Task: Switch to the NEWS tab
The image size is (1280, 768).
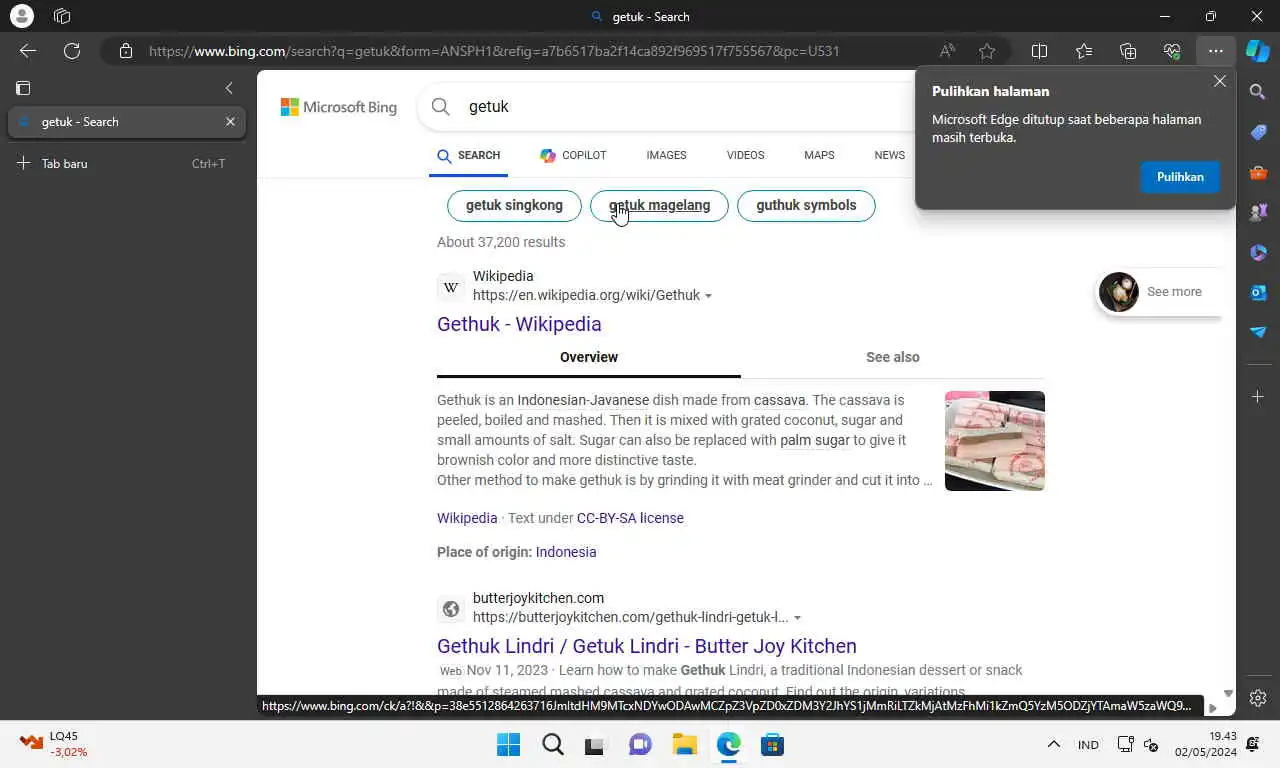Action: (x=889, y=155)
